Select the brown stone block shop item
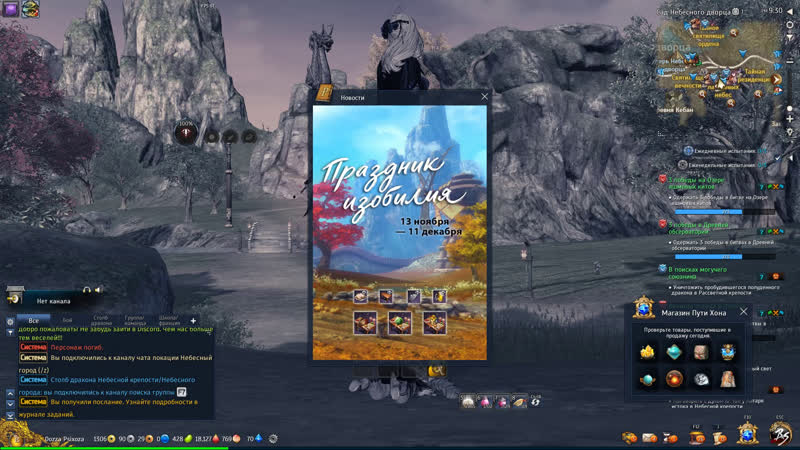800x450 pixels. [x=701, y=352]
